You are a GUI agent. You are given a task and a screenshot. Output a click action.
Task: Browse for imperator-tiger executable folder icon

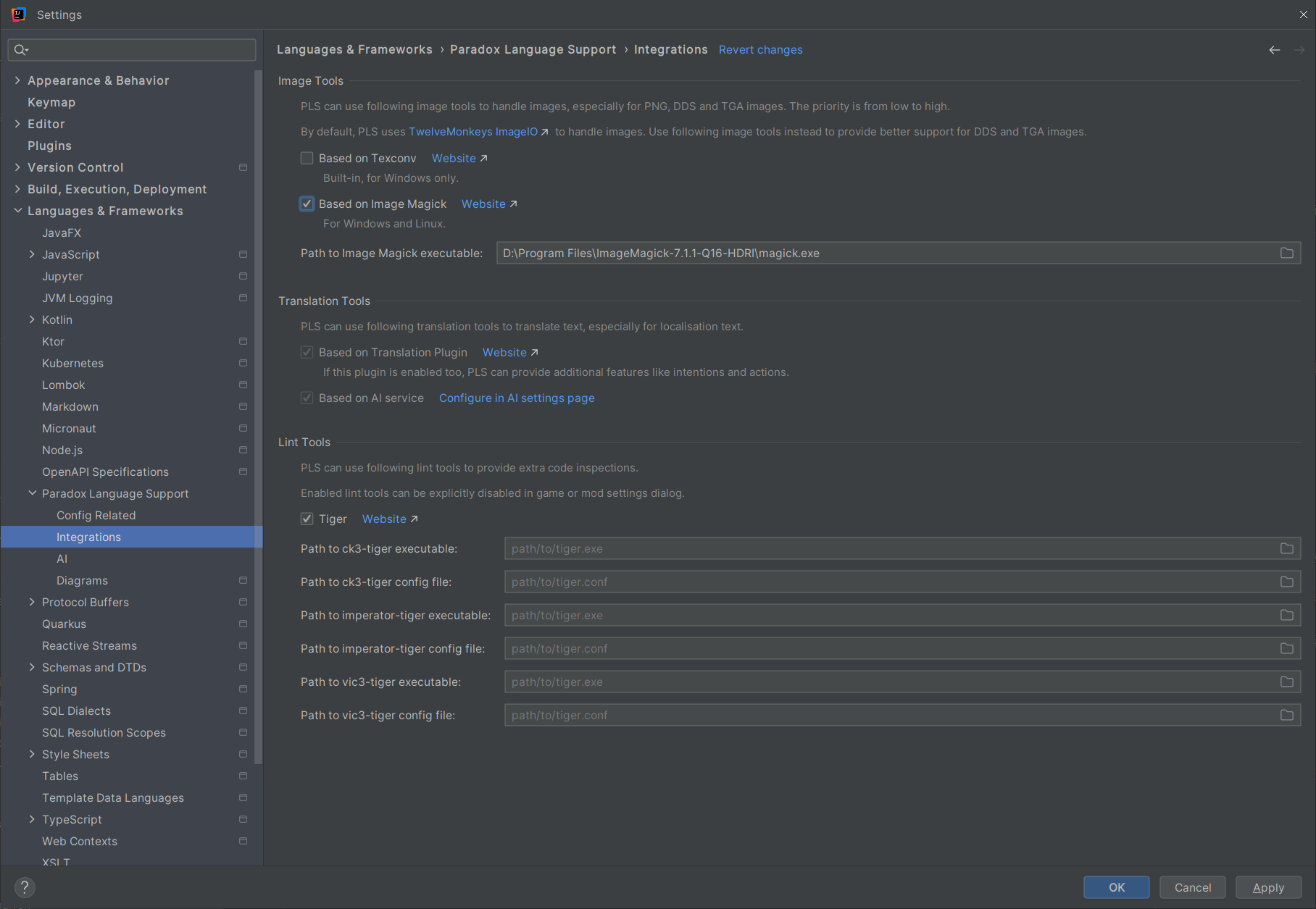pos(1286,615)
